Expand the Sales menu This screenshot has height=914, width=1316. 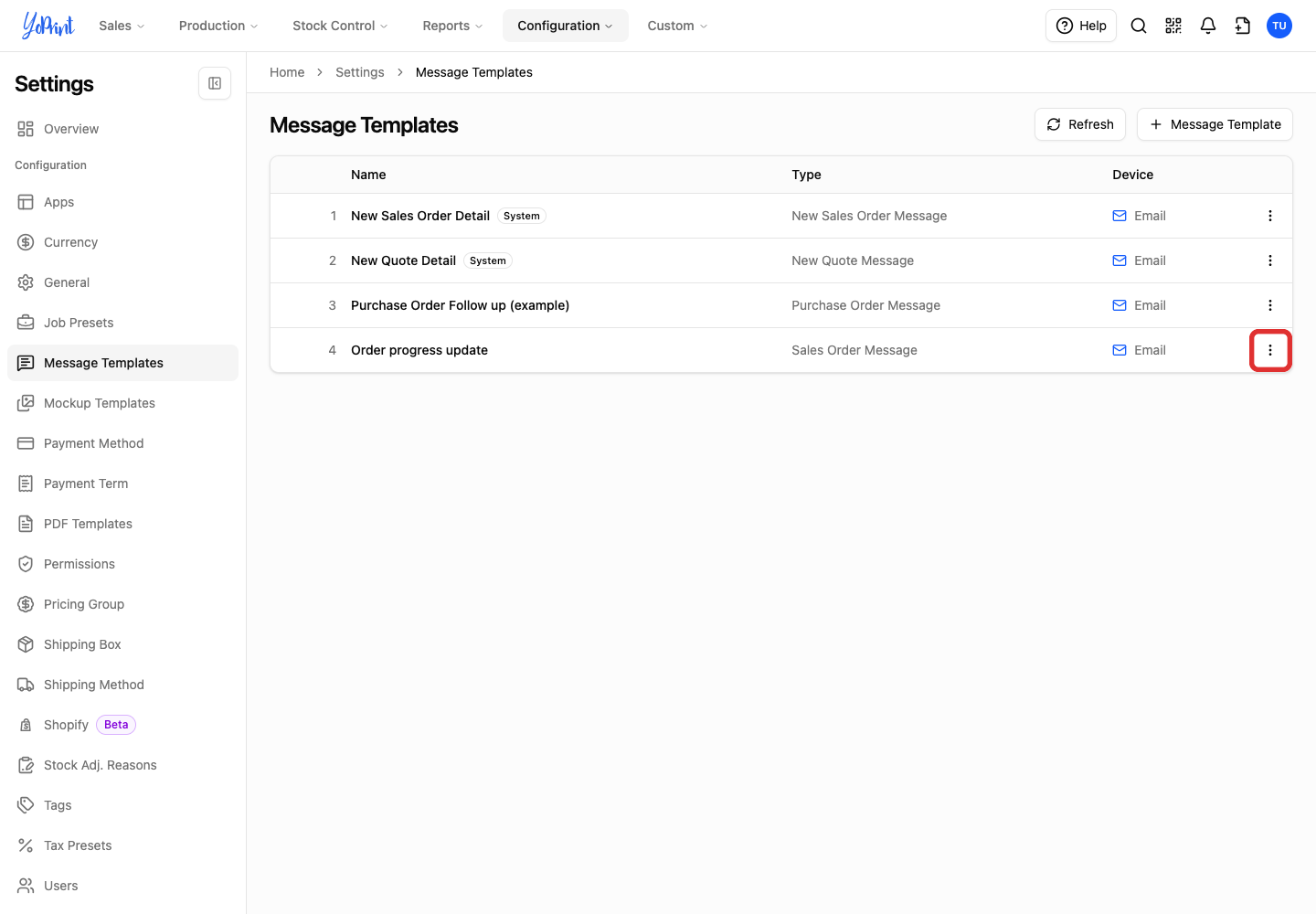(122, 26)
